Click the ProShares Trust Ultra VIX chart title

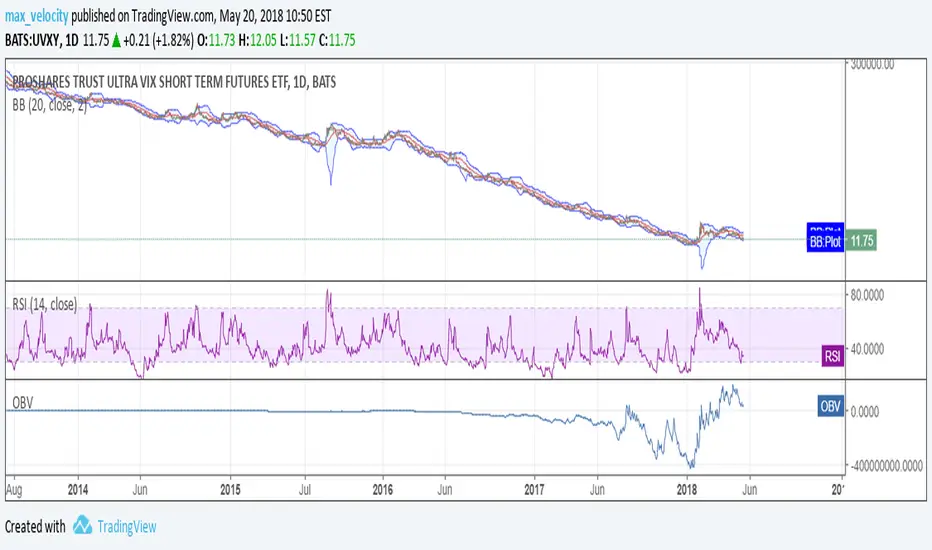(174, 82)
